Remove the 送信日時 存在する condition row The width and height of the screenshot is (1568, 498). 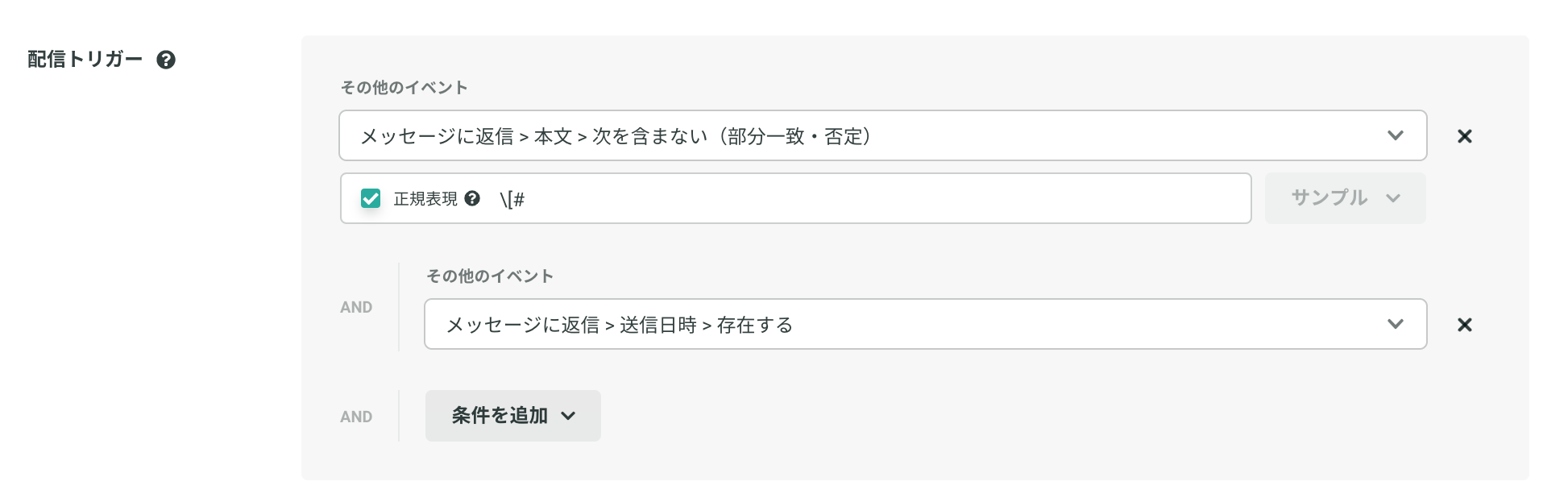pos(1465,325)
